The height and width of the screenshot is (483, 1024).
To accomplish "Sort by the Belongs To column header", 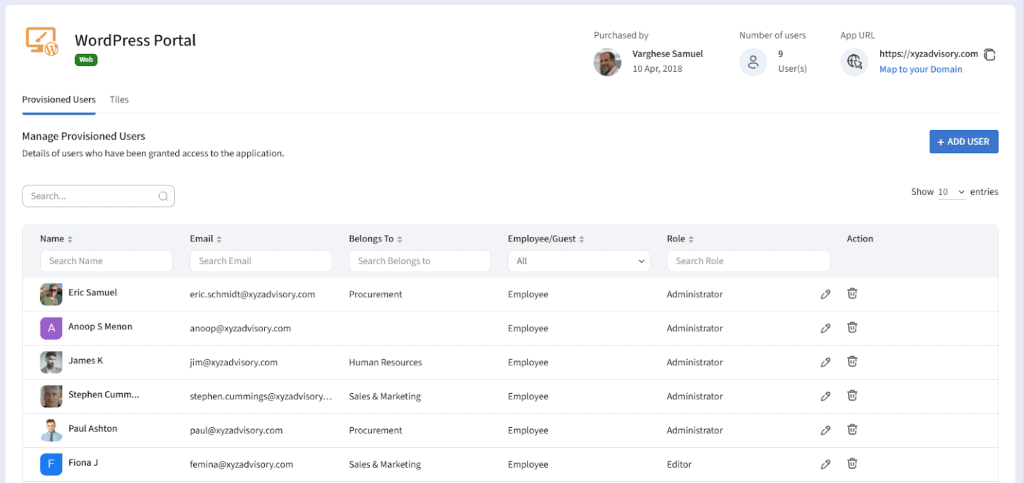I will [x=376, y=239].
